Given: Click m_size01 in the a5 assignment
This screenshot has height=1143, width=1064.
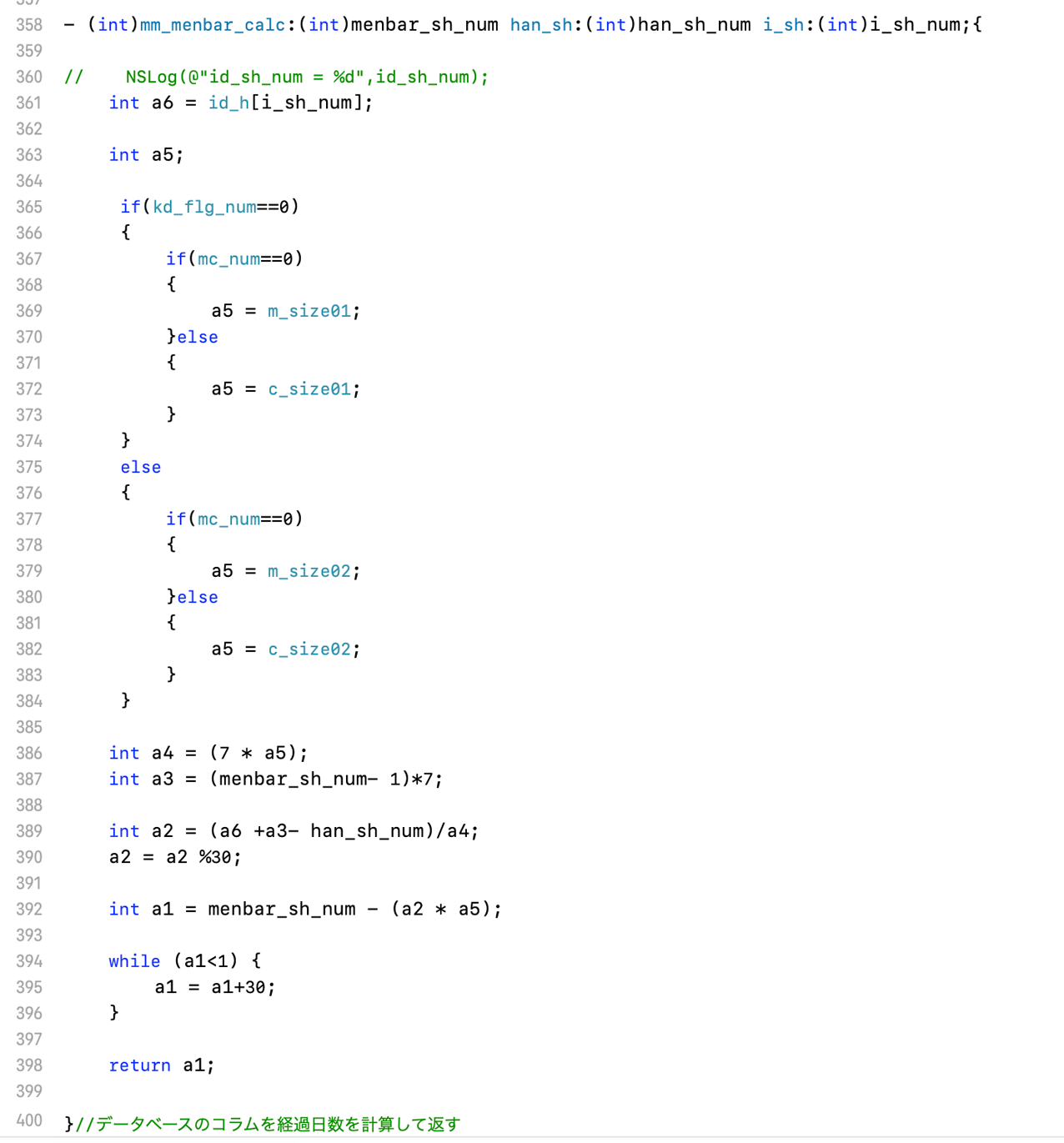Looking at the screenshot, I should [309, 311].
